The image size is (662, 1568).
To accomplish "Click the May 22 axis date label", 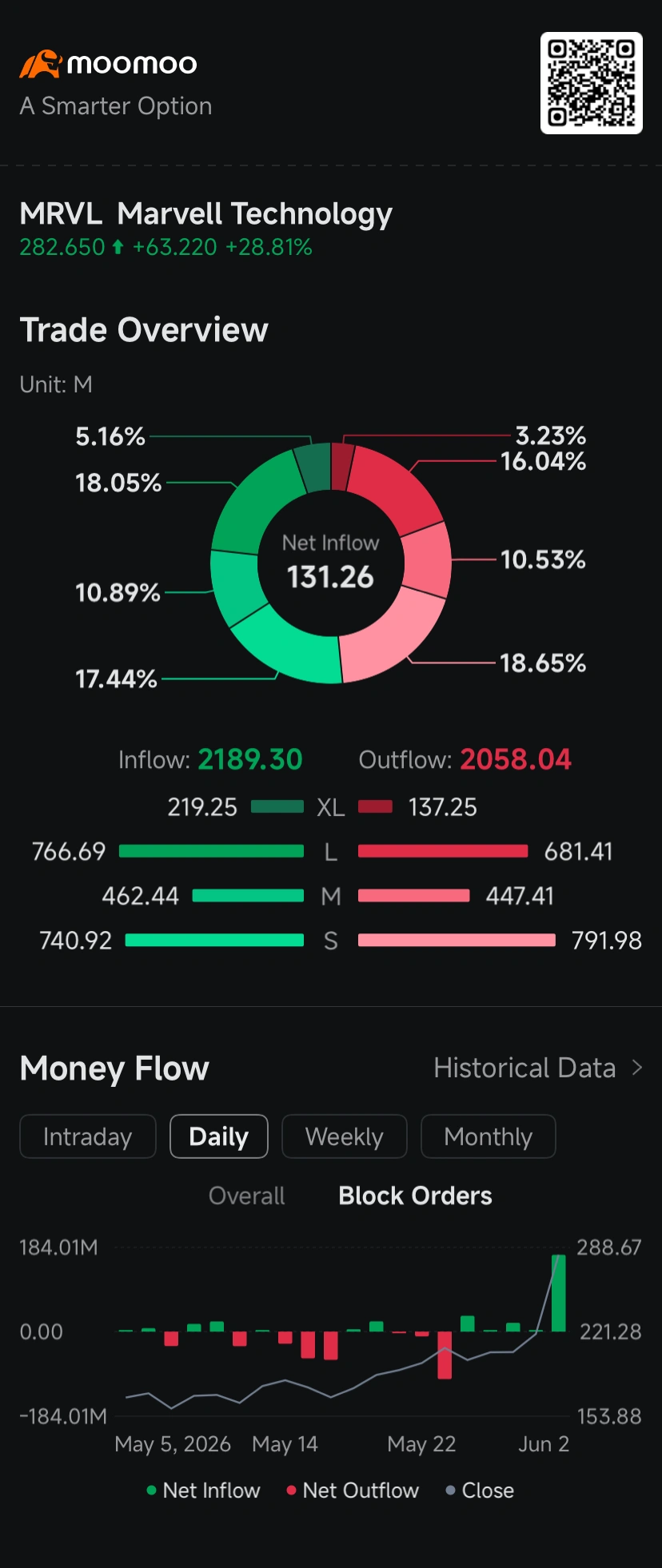I will point(421,1444).
